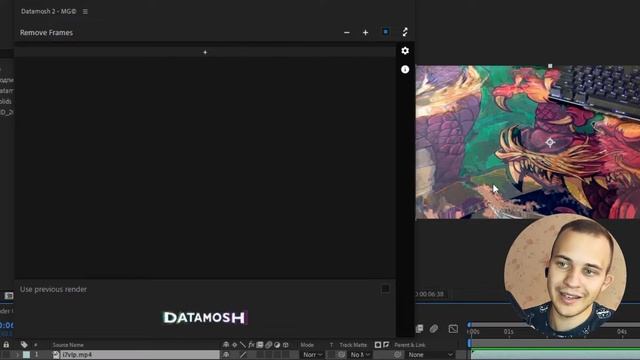Toggle the Shy switch on layer i7vlp.mp4

click(x=226, y=355)
